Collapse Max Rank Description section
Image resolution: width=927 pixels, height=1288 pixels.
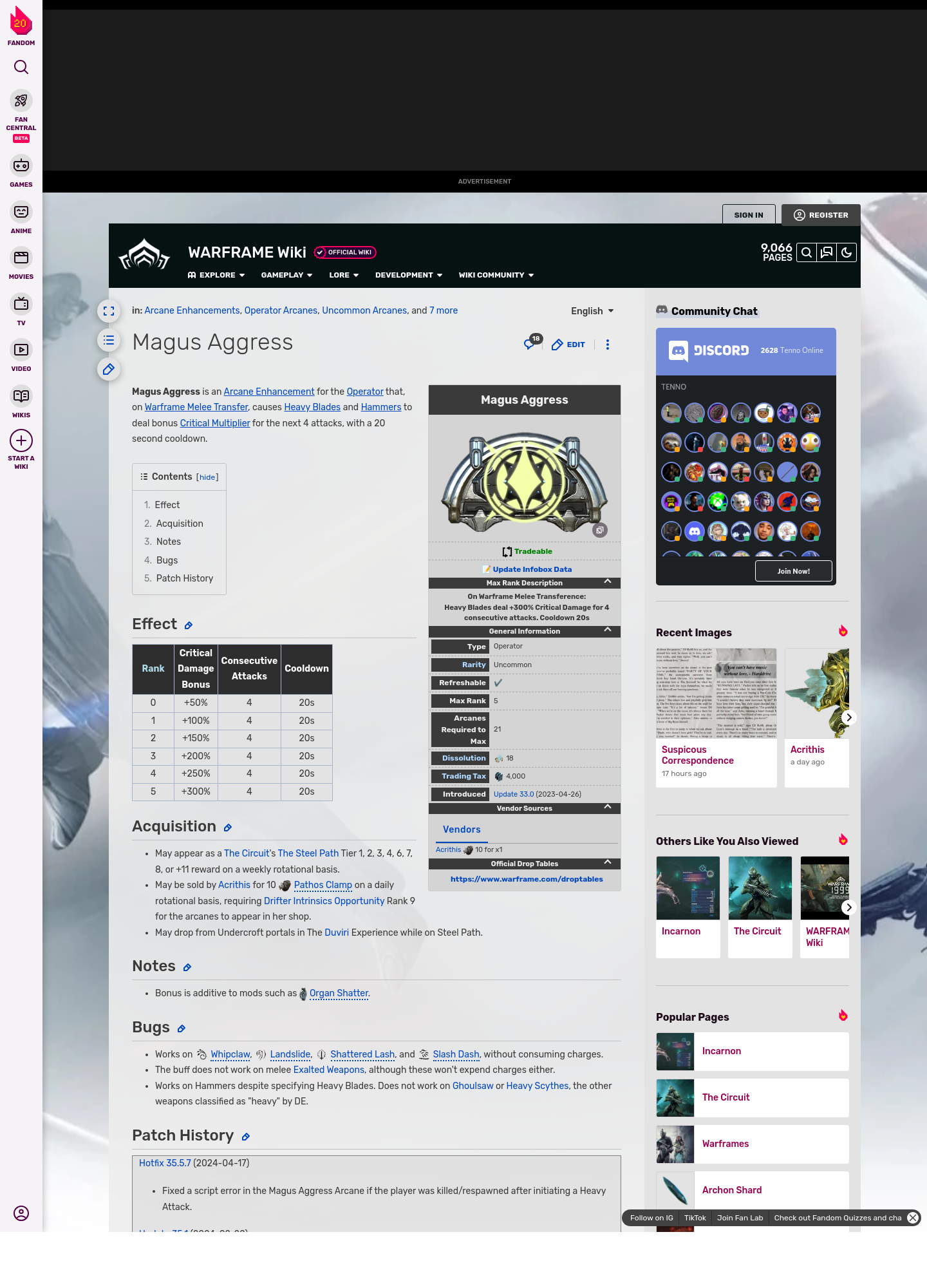(x=608, y=582)
